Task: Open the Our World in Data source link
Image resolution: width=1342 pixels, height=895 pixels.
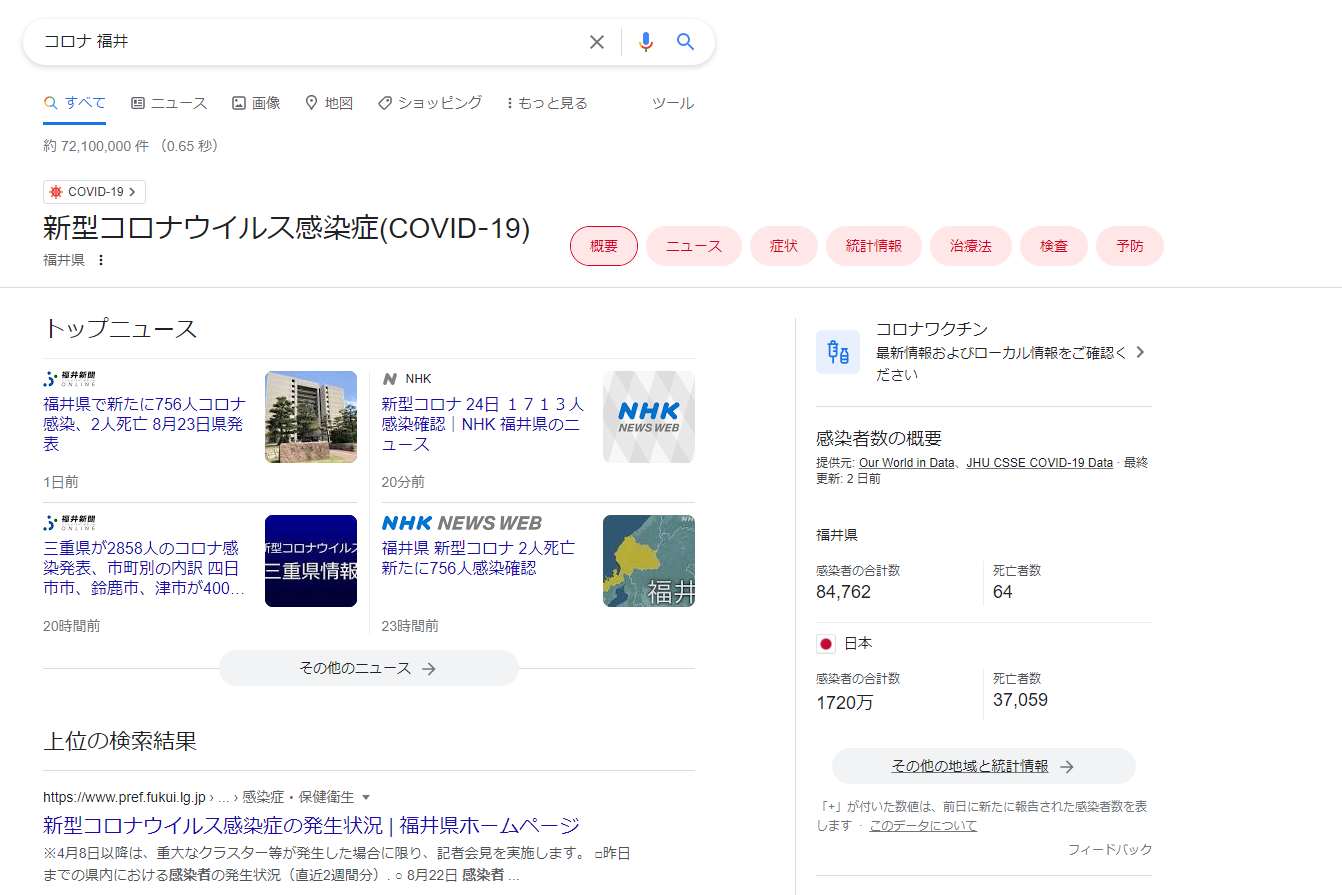Action: (906, 463)
